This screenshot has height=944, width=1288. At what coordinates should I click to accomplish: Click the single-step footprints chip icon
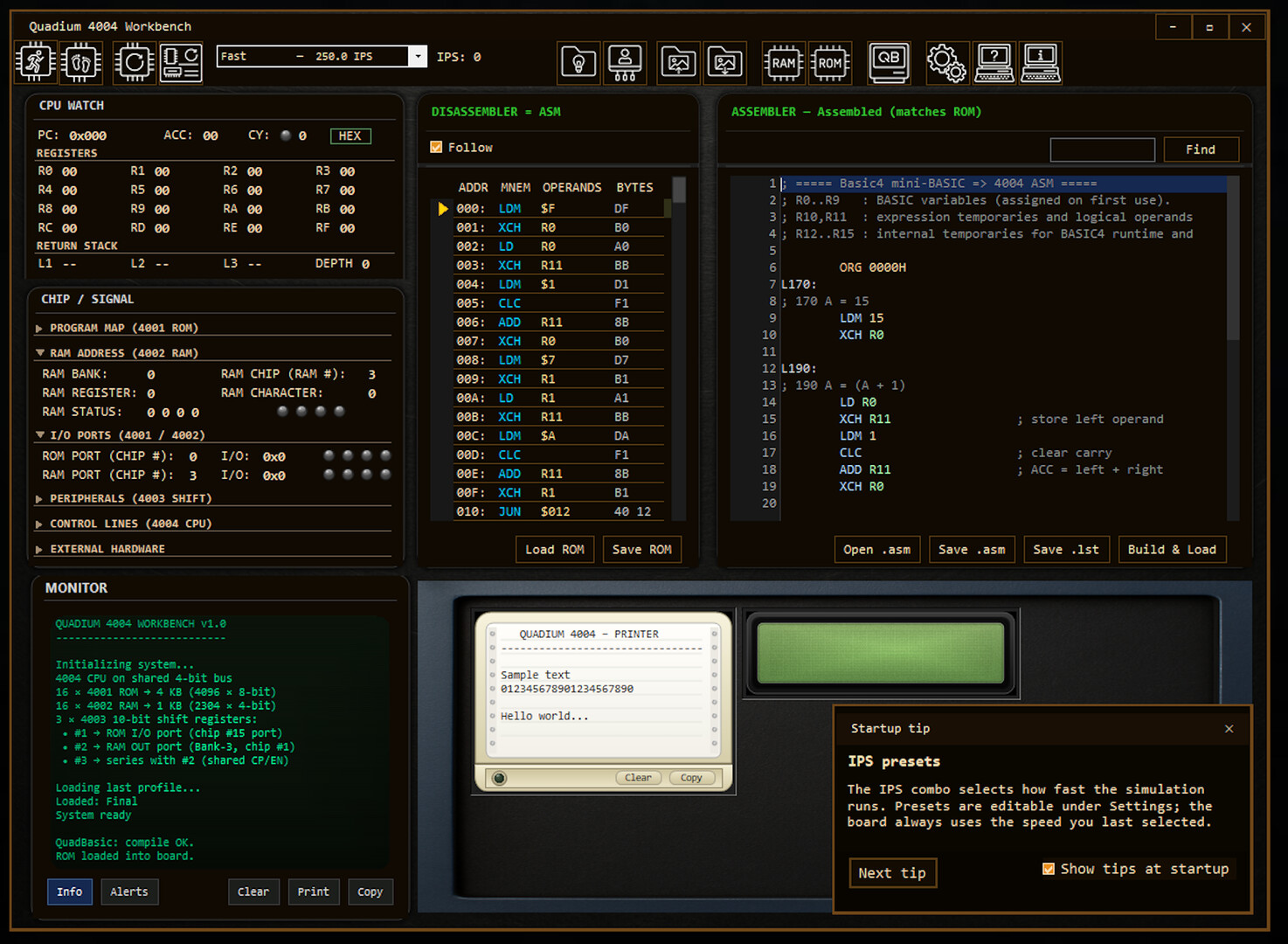(x=80, y=63)
